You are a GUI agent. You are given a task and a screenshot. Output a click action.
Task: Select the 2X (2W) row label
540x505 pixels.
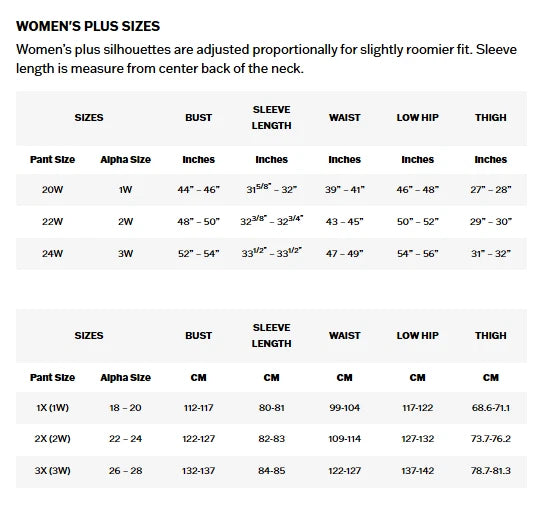[x=52, y=439]
